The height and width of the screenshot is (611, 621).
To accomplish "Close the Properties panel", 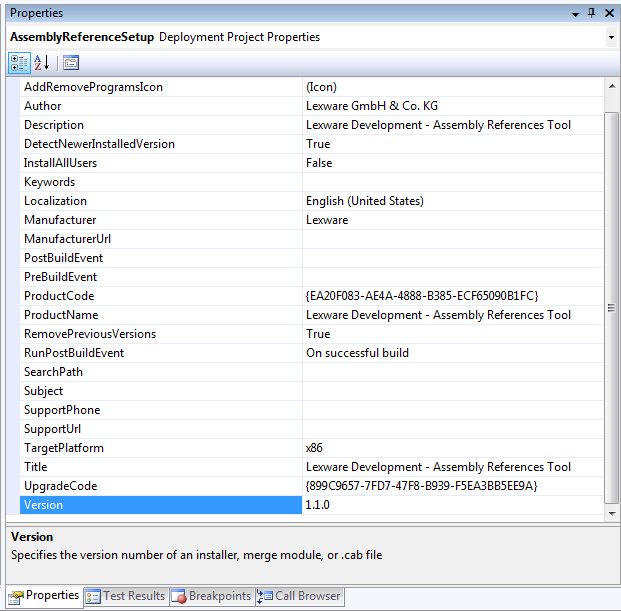I will pos(609,13).
